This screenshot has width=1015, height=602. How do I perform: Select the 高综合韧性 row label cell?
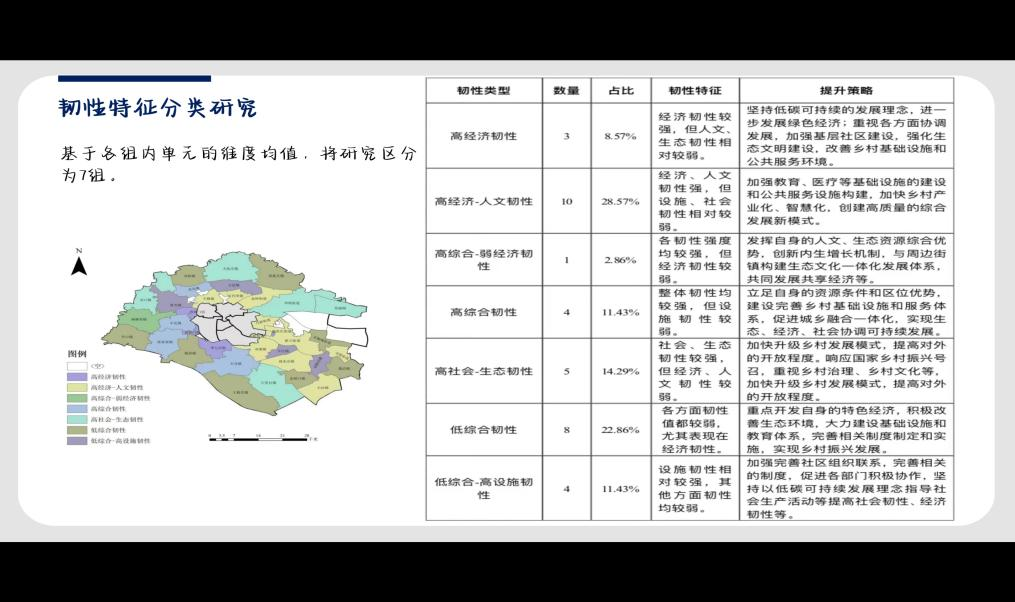[484, 312]
